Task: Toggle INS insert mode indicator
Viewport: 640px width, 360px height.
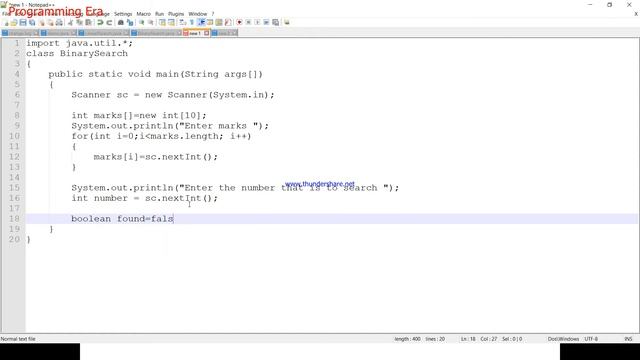Action: pos(628,339)
